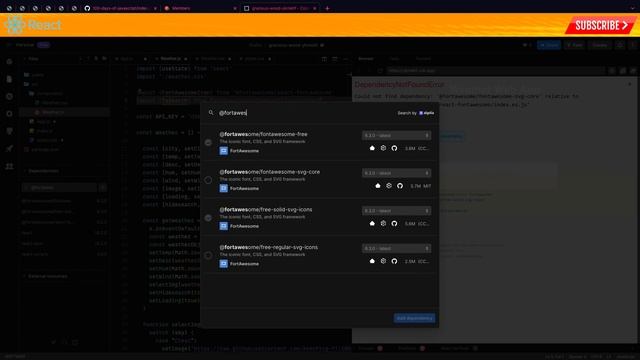This screenshot has height=360, width=640.
Task: Click the @fortawesome/fontawesome-free package title
Action: point(263,134)
